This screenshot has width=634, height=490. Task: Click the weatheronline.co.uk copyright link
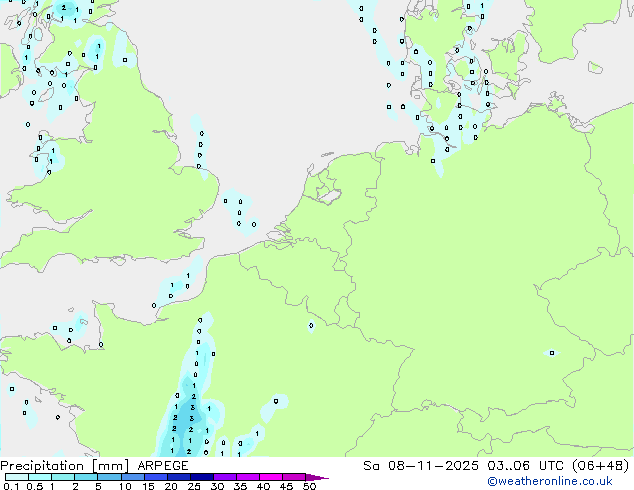coord(549,481)
